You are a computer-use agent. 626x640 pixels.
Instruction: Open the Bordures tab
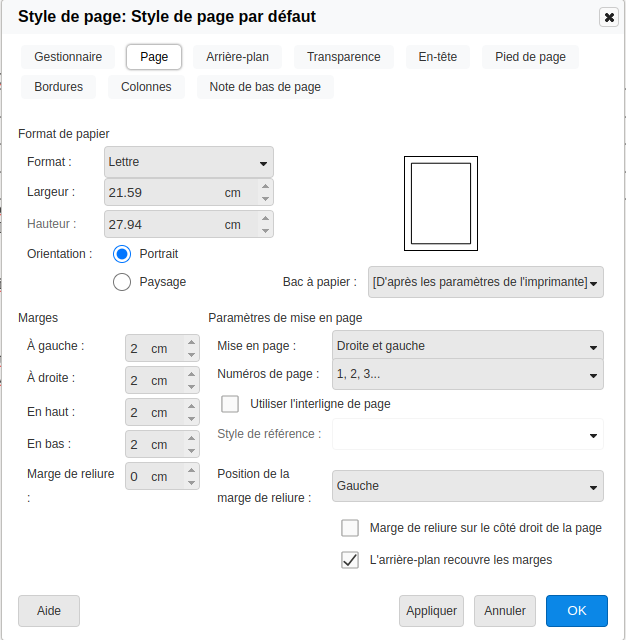(x=58, y=87)
